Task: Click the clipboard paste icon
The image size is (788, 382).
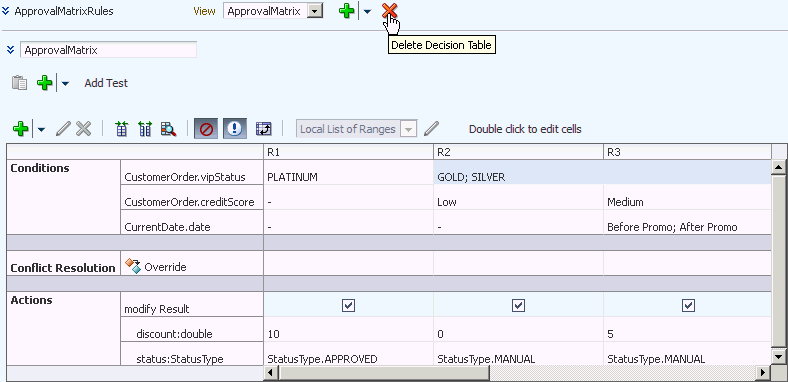Action: click(x=19, y=83)
